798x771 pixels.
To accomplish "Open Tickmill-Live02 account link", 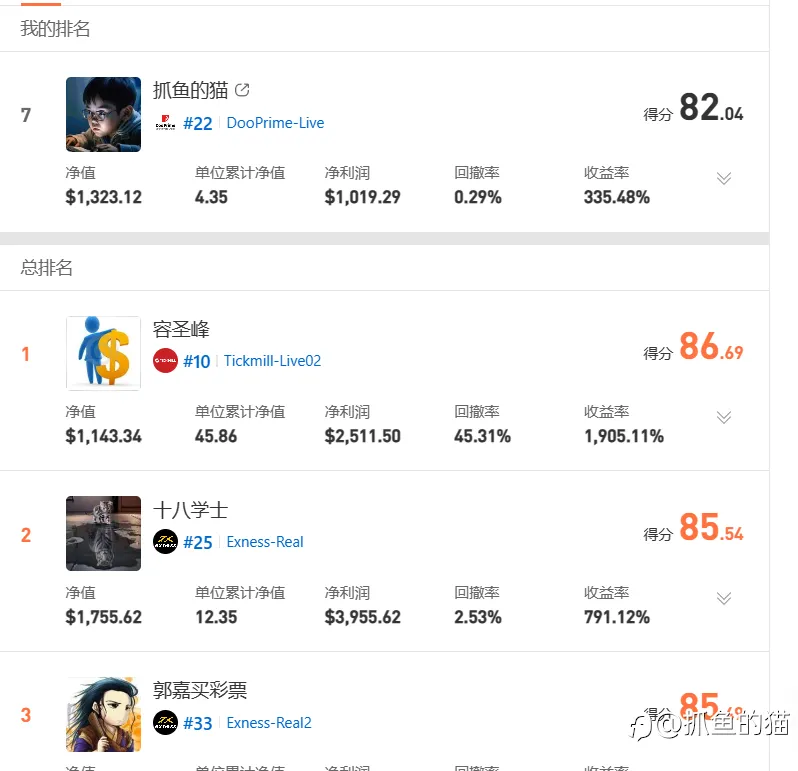I will [x=272, y=361].
